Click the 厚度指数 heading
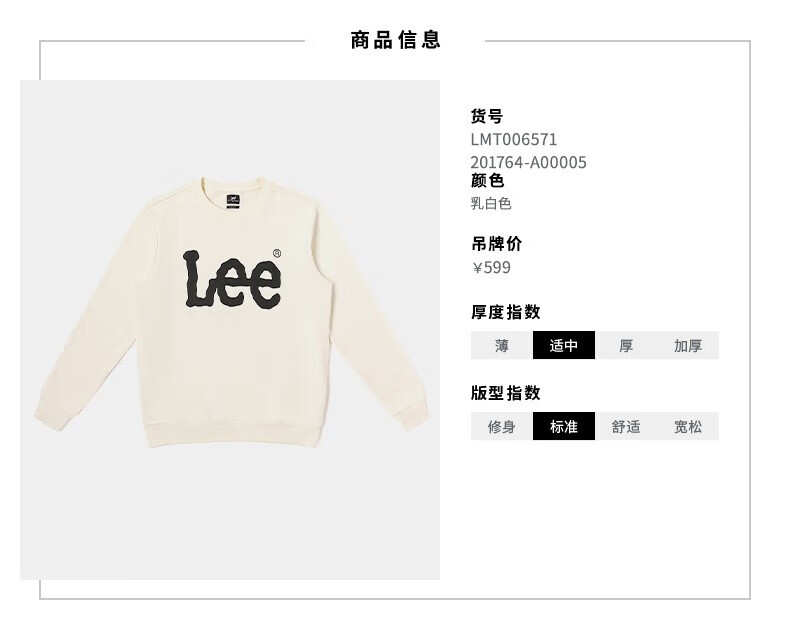Viewport: 790px width, 640px height. click(505, 312)
